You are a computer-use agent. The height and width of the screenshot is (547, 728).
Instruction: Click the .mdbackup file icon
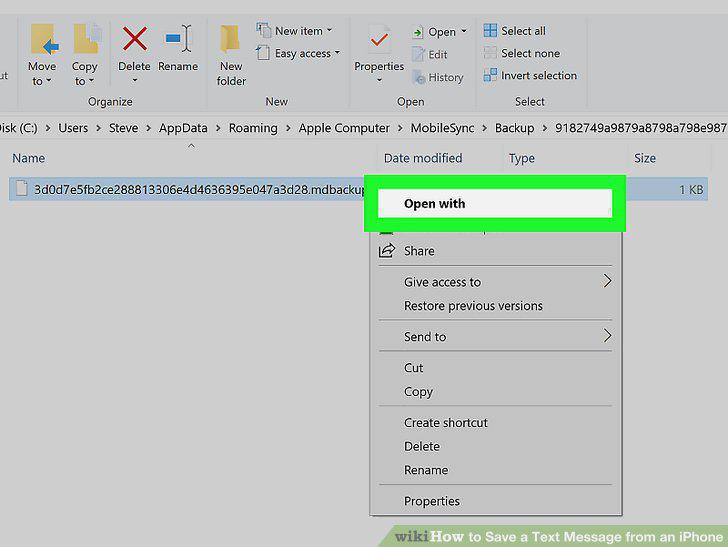point(21,189)
